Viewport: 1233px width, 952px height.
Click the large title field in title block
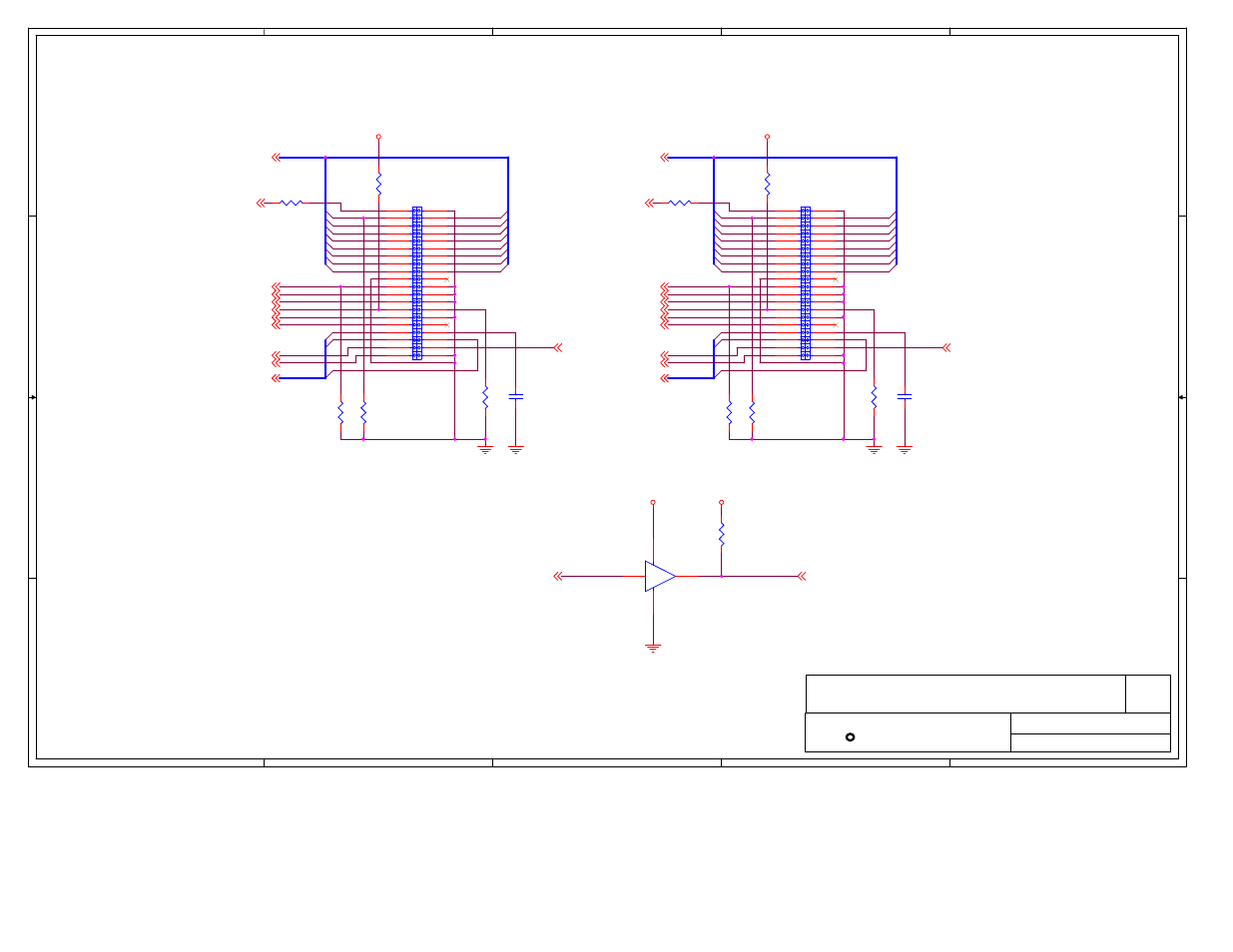(965, 694)
